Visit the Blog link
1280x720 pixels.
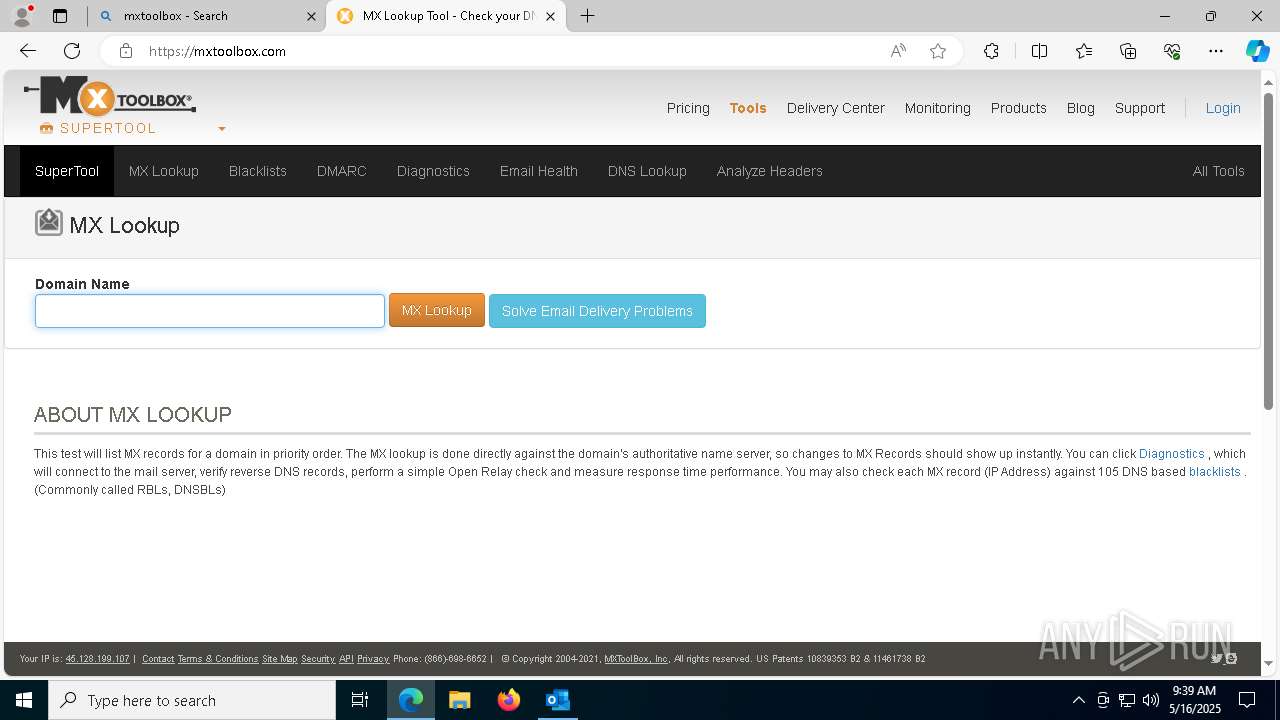(1081, 108)
